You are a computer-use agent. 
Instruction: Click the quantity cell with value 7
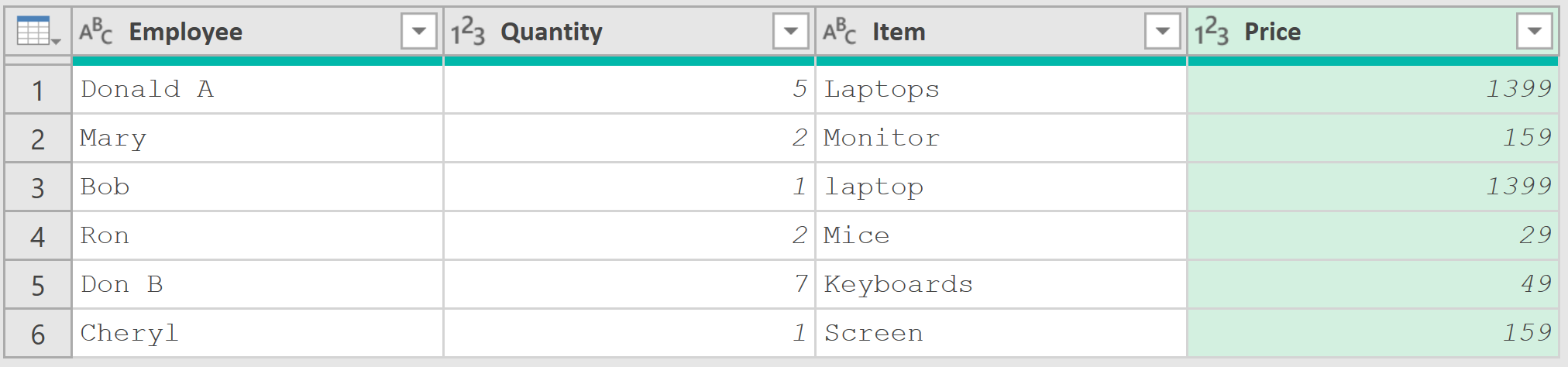[x=629, y=285]
